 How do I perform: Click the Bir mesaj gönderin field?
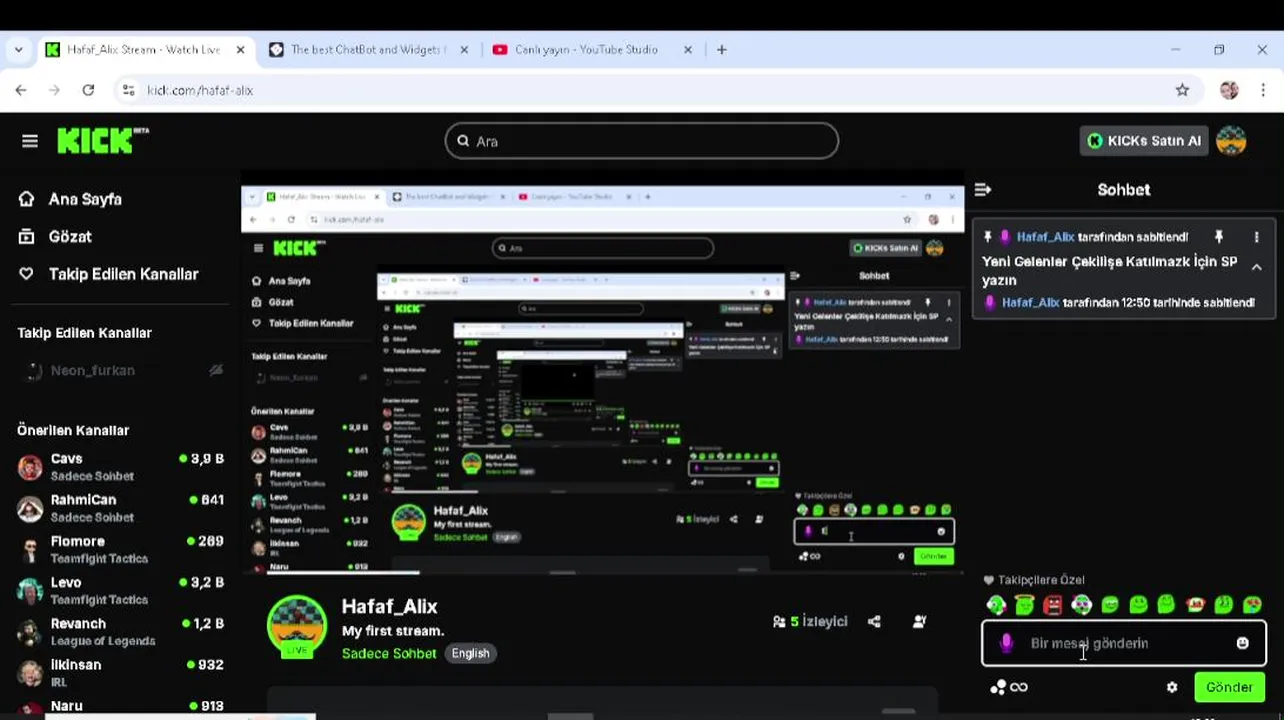[x=1124, y=643]
